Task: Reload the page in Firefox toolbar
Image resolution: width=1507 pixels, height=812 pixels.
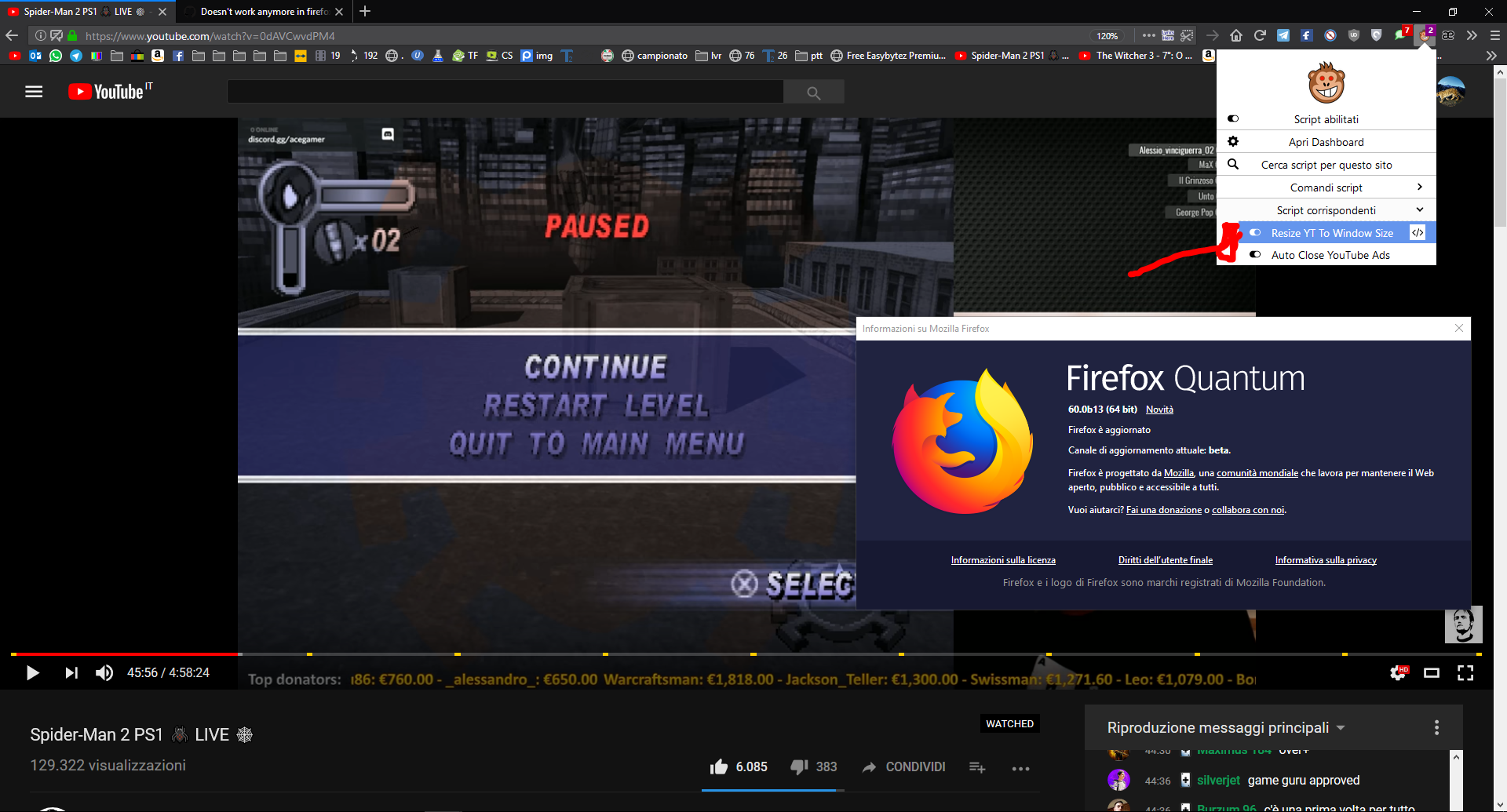Action: tap(1260, 35)
